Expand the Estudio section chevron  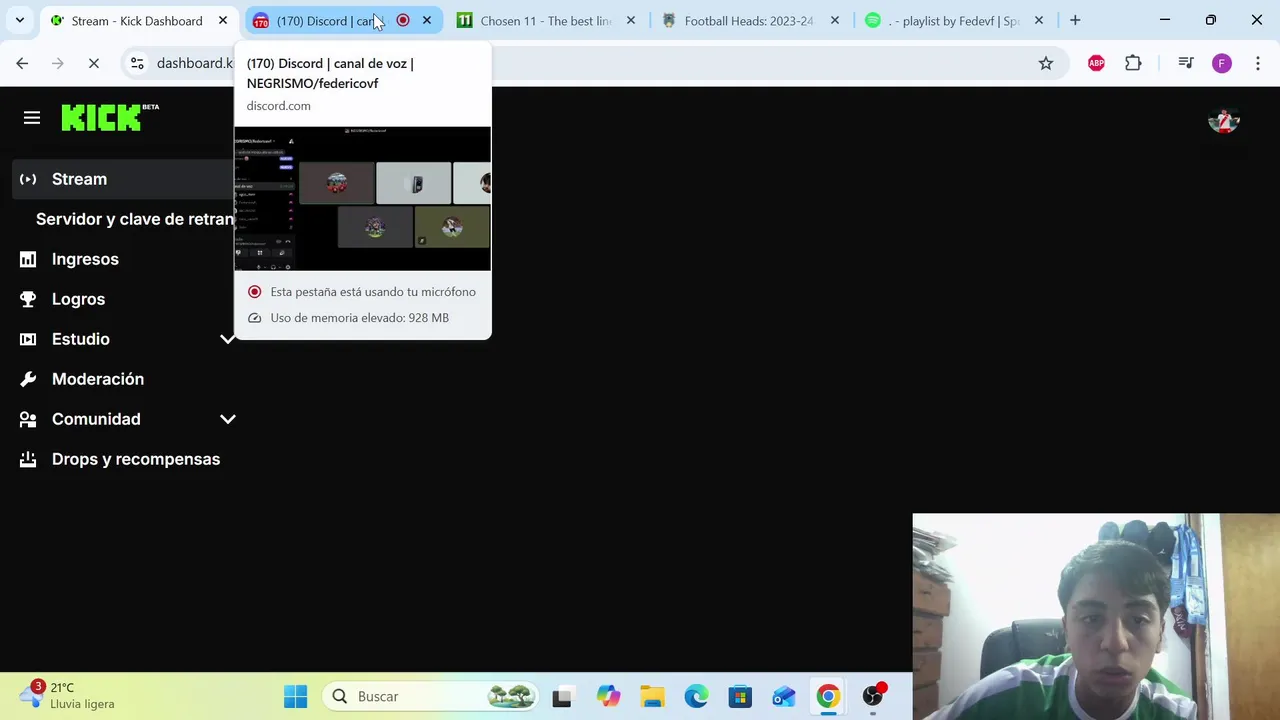[228, 339]
